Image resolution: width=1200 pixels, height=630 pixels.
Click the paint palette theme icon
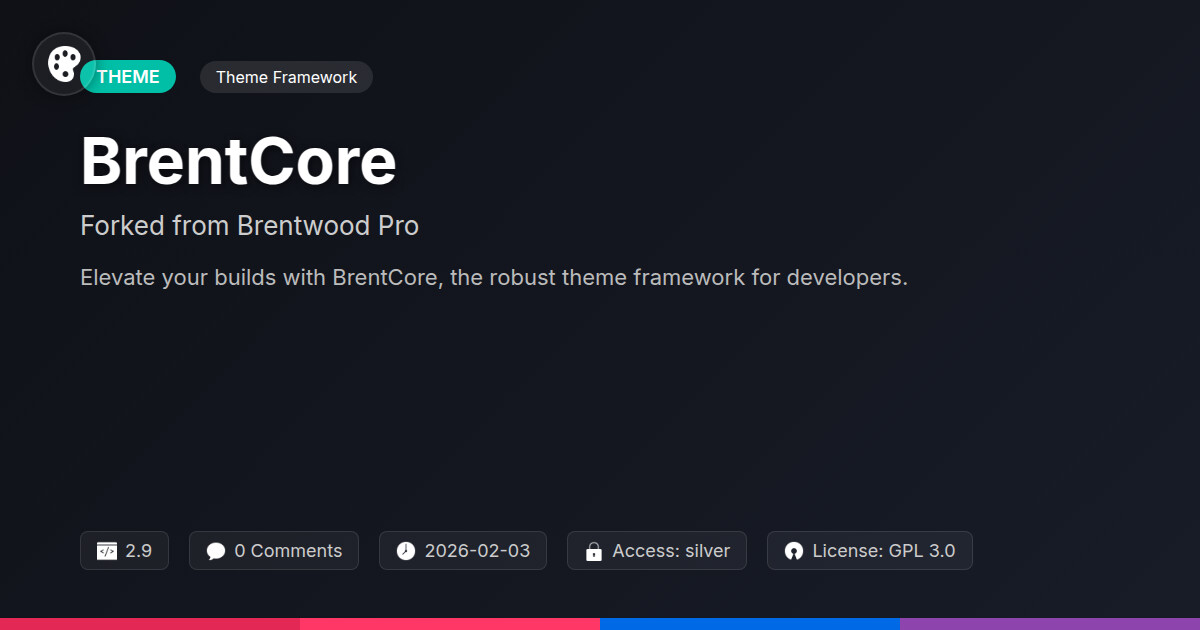click(64, 64)
